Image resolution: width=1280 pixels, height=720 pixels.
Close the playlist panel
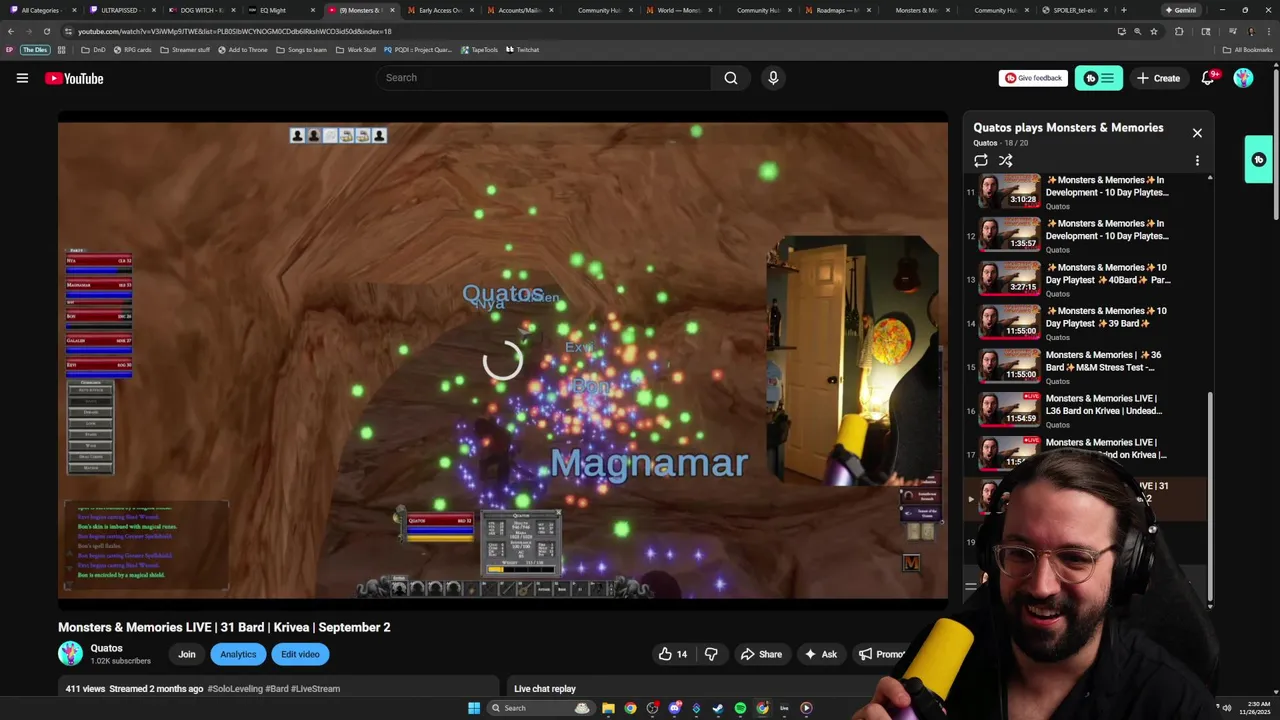tap(1197, 133)
